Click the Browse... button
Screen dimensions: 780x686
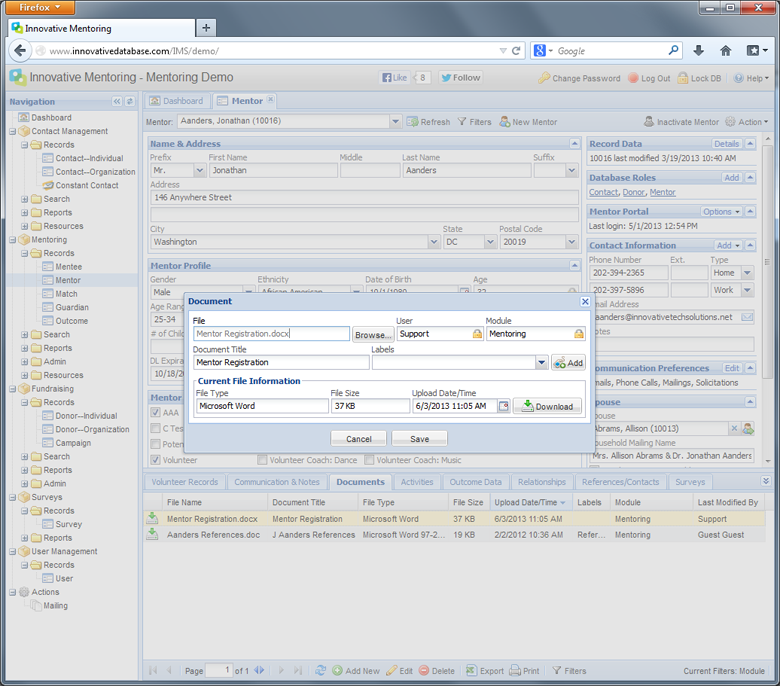(373, 335)
